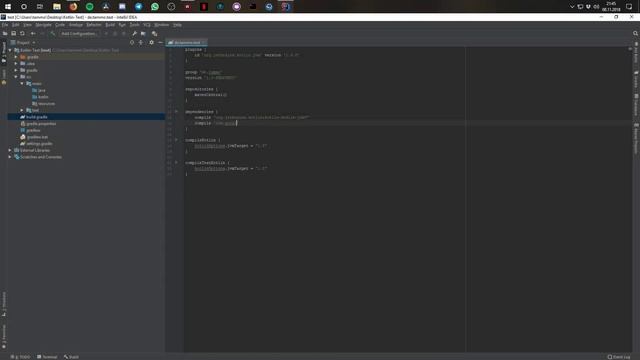Hide the Project panel with minus icon

click(160, 42)
